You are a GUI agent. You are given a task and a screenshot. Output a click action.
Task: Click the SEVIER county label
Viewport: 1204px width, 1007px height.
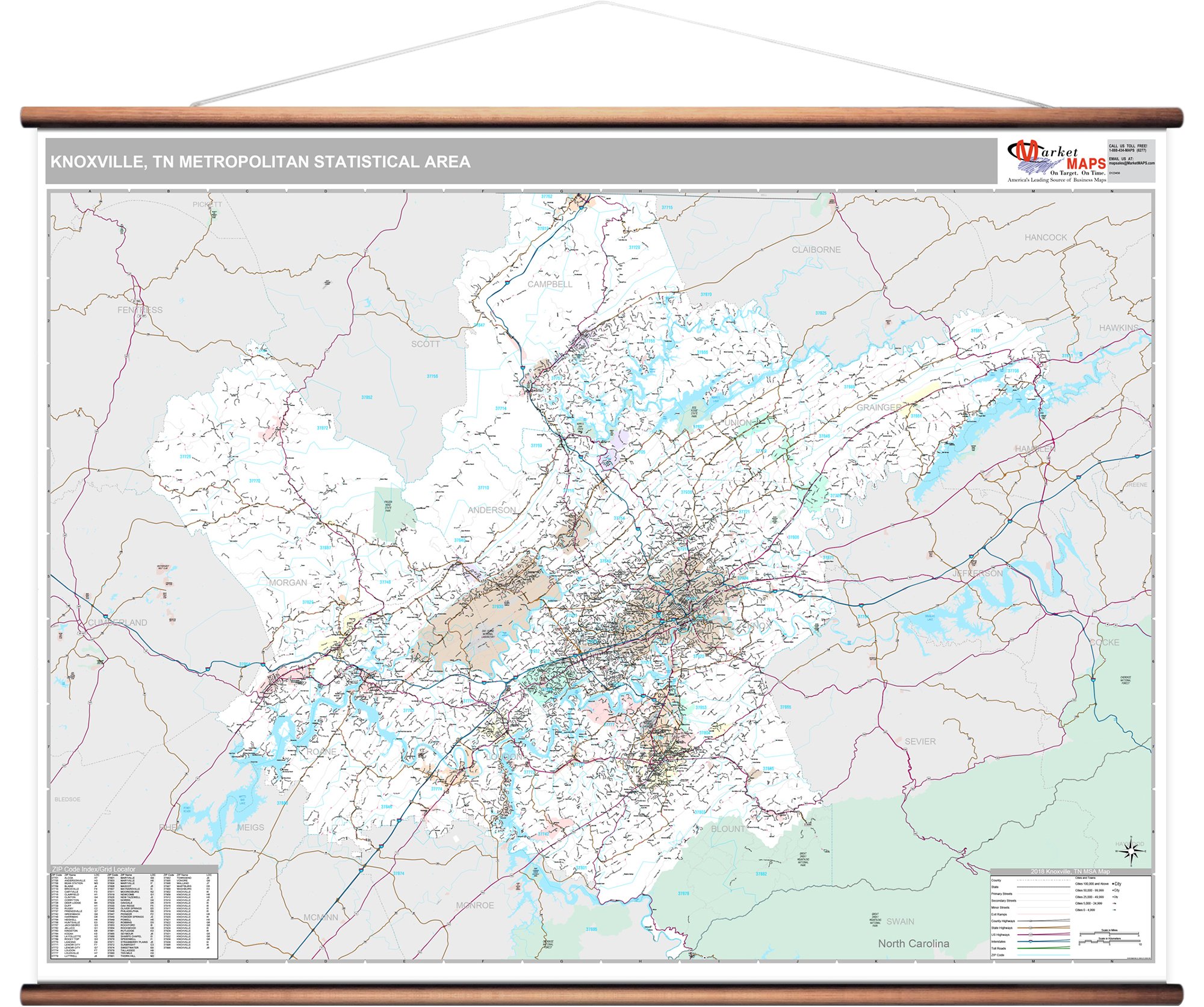pyautogui.click(x=920, y=741)
